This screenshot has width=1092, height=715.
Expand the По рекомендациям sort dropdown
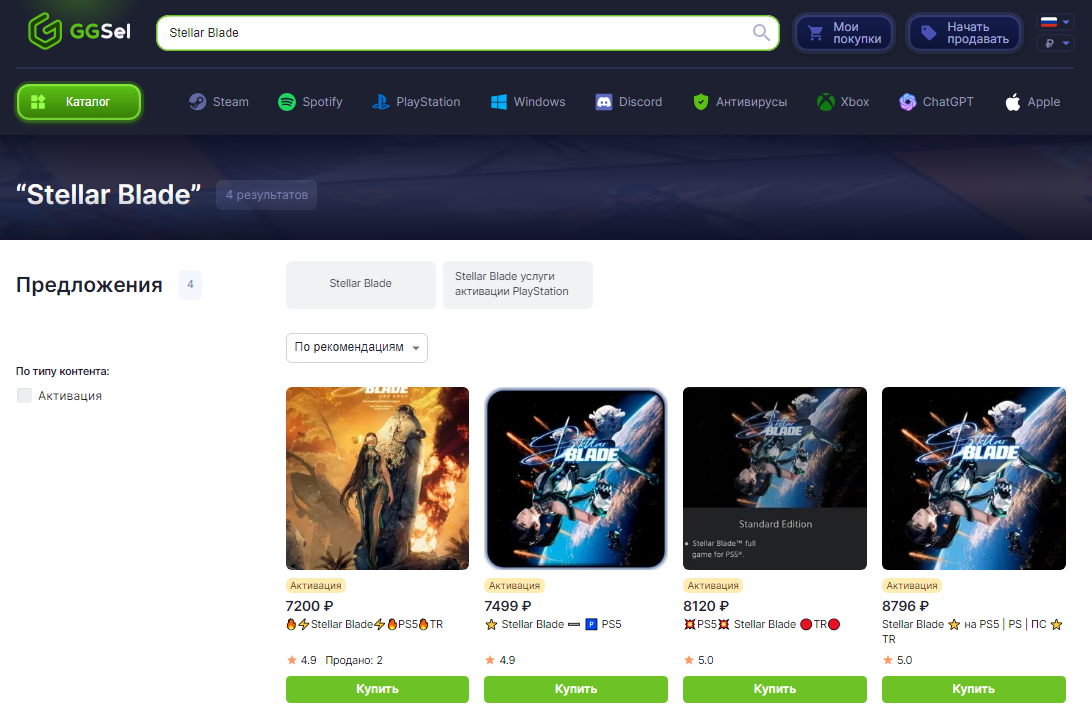click(357, 347)
